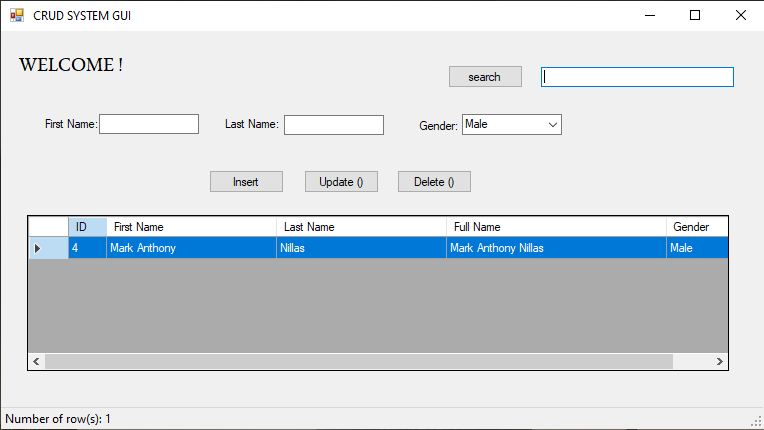Click into the First Name input field
Screen dimensions: 764x430
(x=149, y=124)
